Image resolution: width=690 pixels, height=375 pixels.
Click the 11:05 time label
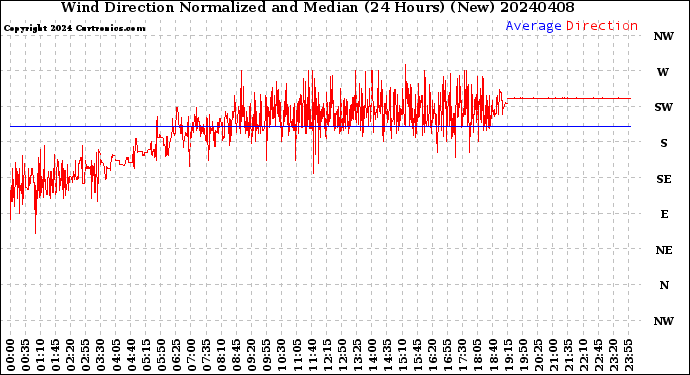(x=297, y=355)
